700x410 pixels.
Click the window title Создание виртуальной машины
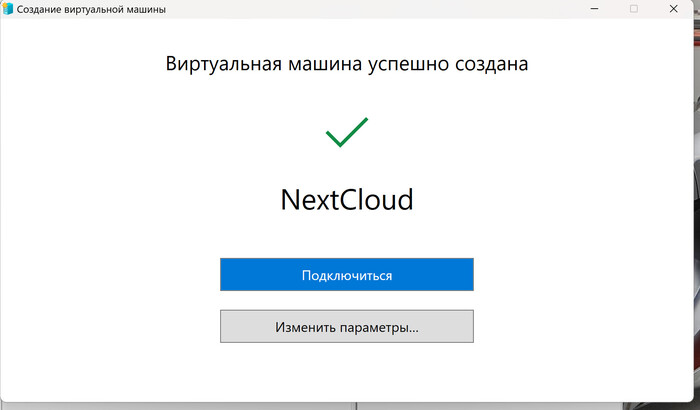coord(91,9)
